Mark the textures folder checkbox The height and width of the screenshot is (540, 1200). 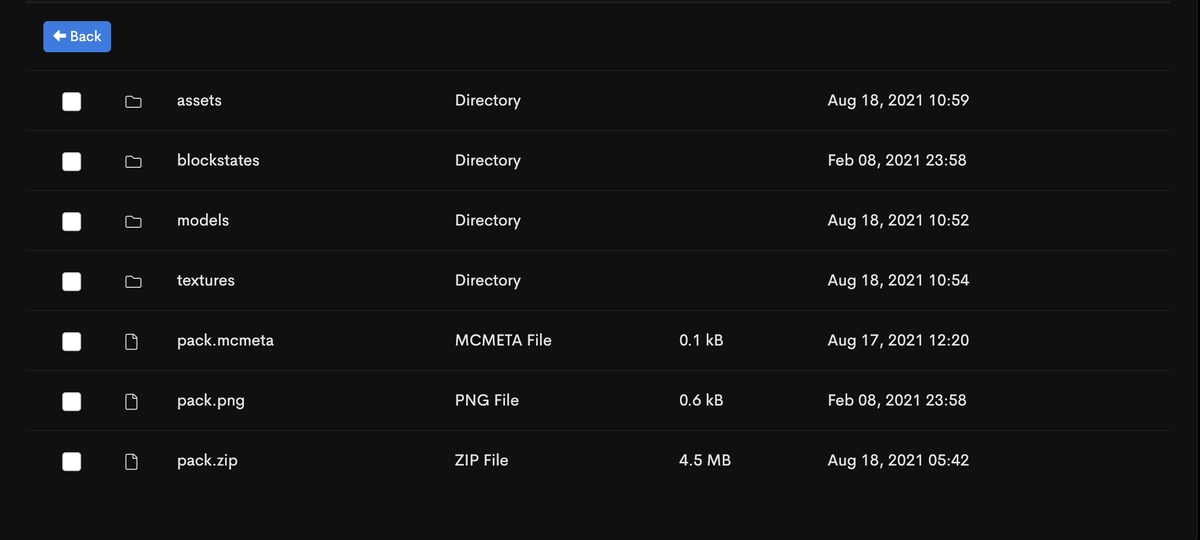coord(72,281)
